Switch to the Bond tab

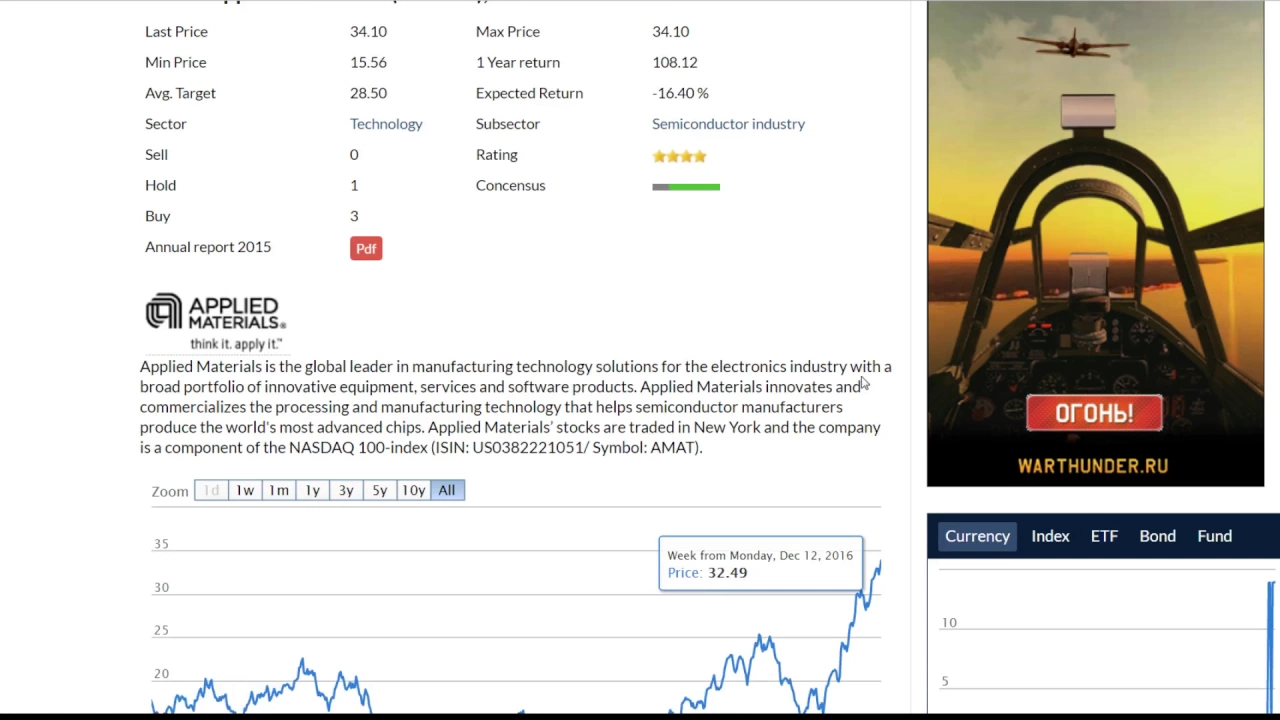tap(1157, 536)
